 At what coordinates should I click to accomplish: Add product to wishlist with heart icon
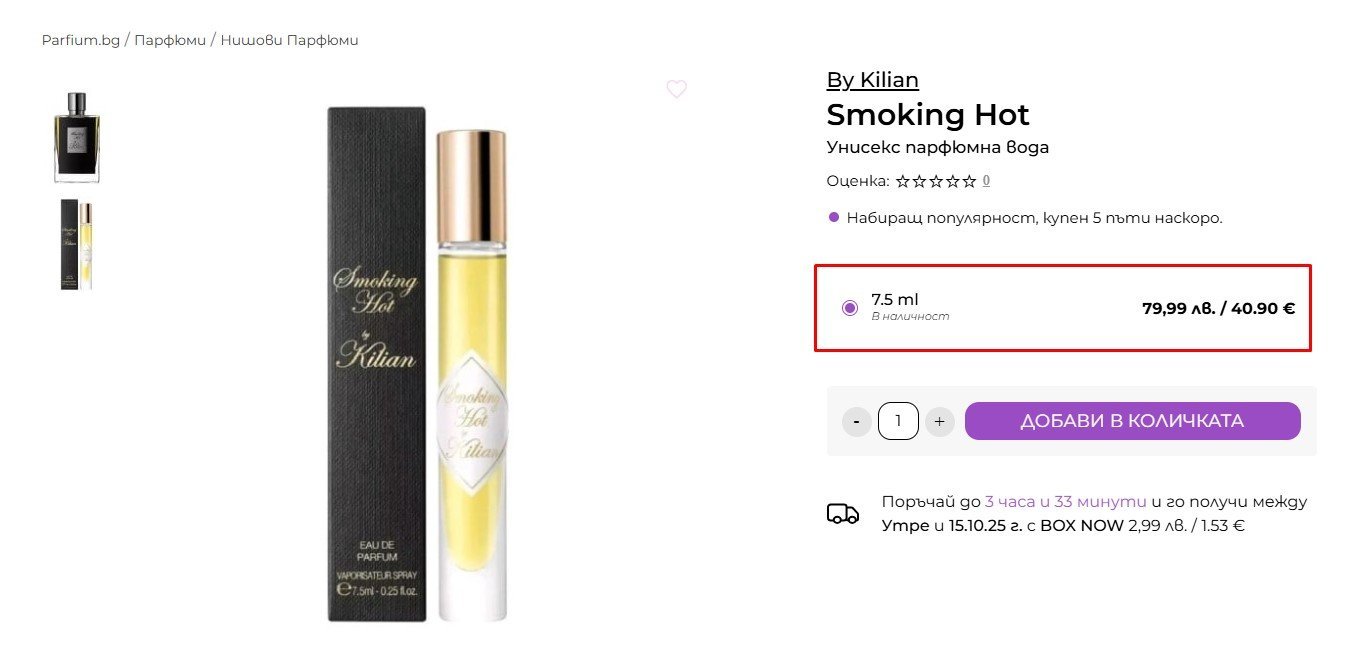[677, 90]
